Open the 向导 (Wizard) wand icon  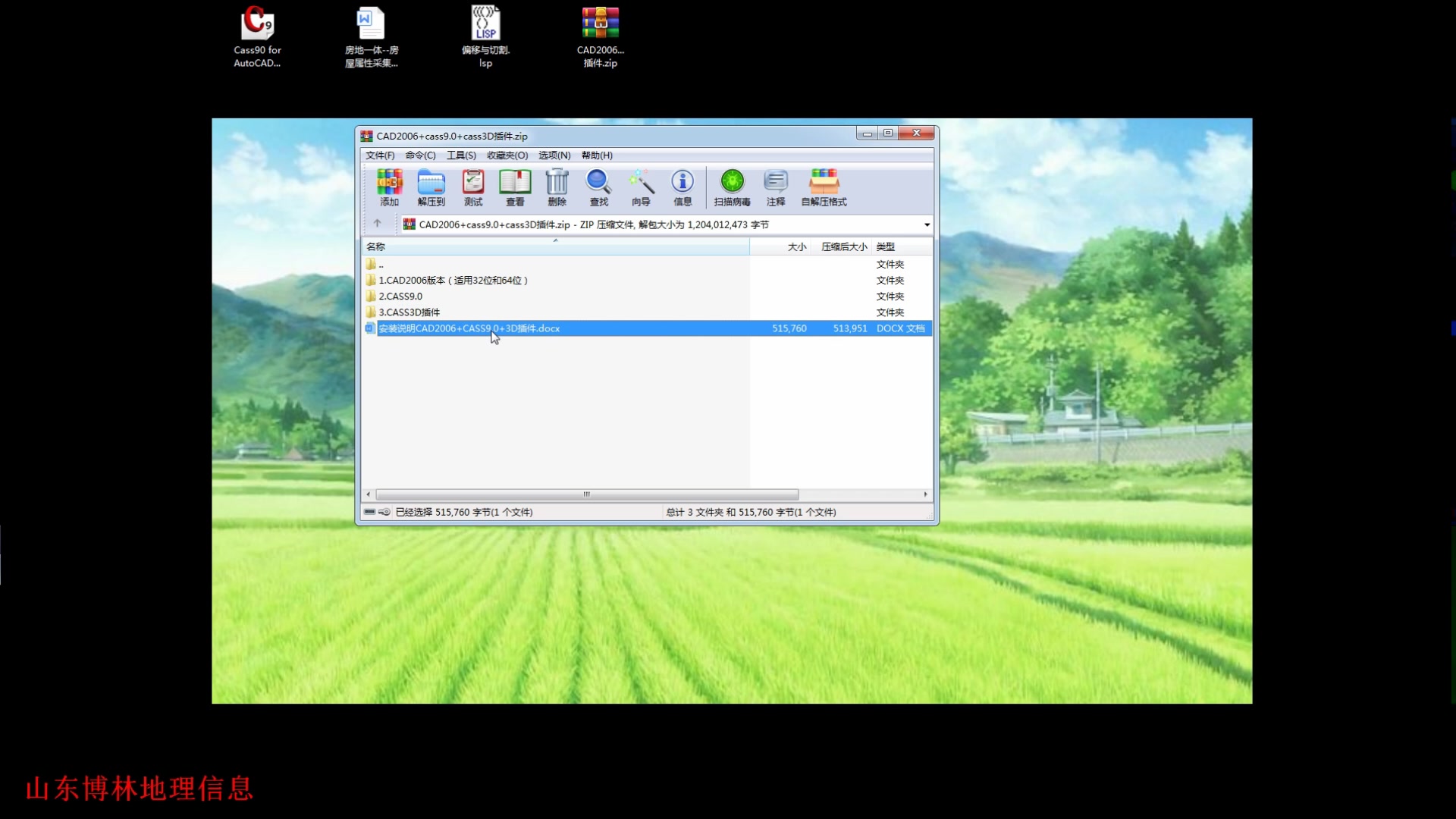coord(641,187)
